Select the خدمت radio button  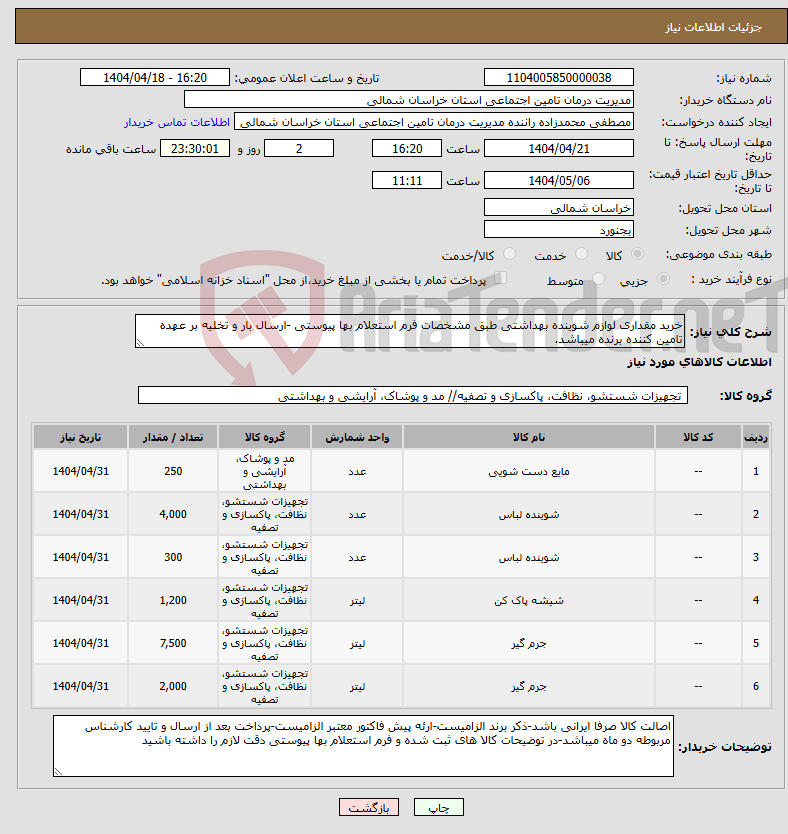click(582, 254)
